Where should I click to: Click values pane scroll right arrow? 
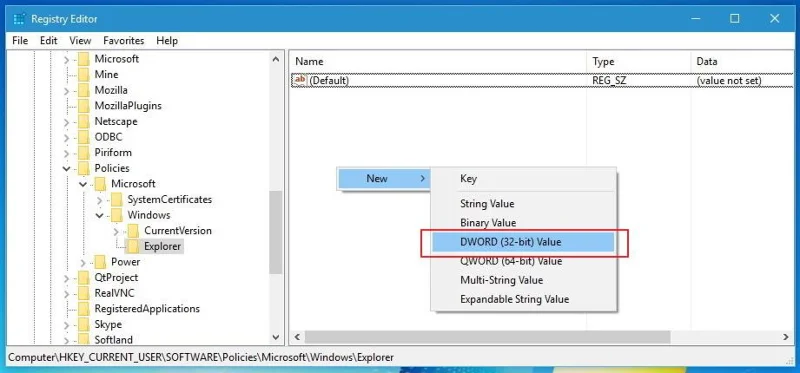pyautogui.click(x=786, y=337)
